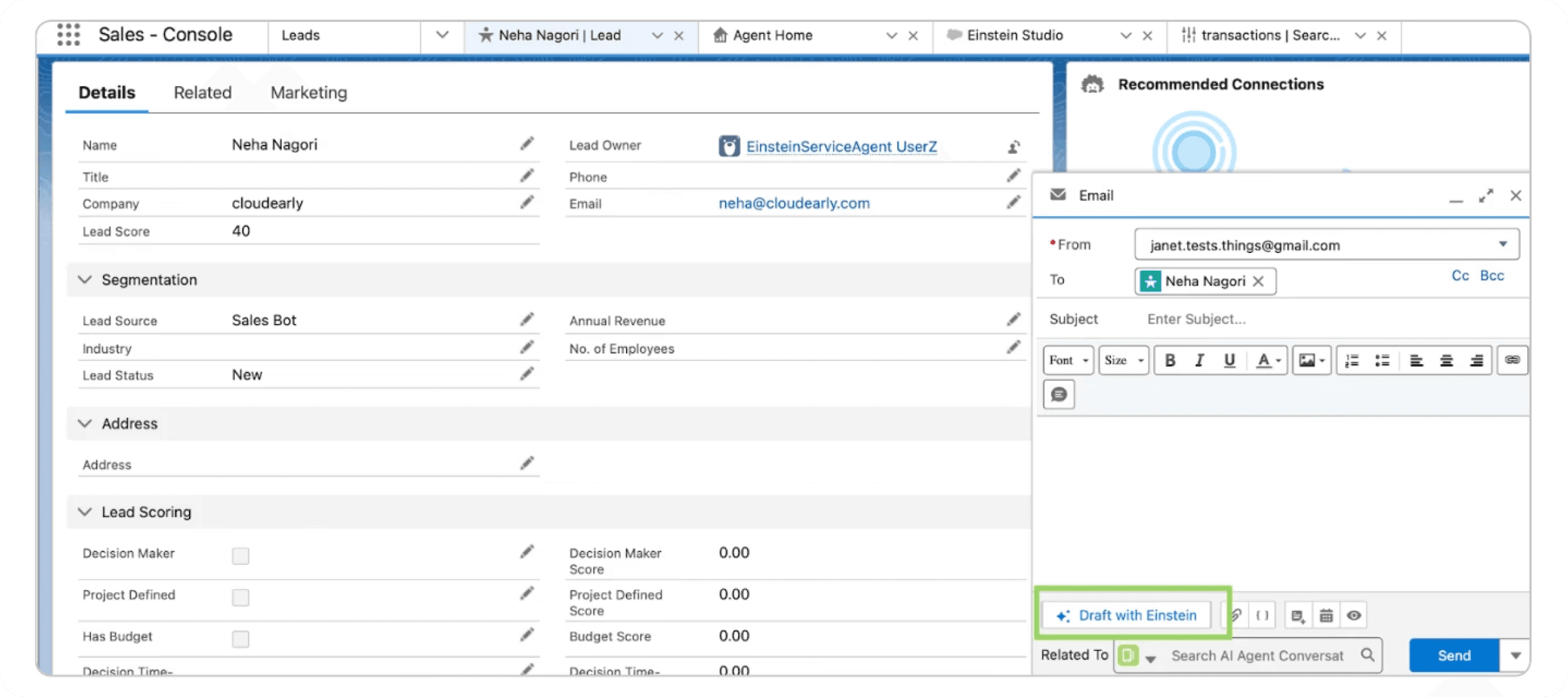Open EinsteinServiceAgent UserZ owner link
This screenshot has height=697, width=1568.
tap(841, 146)
